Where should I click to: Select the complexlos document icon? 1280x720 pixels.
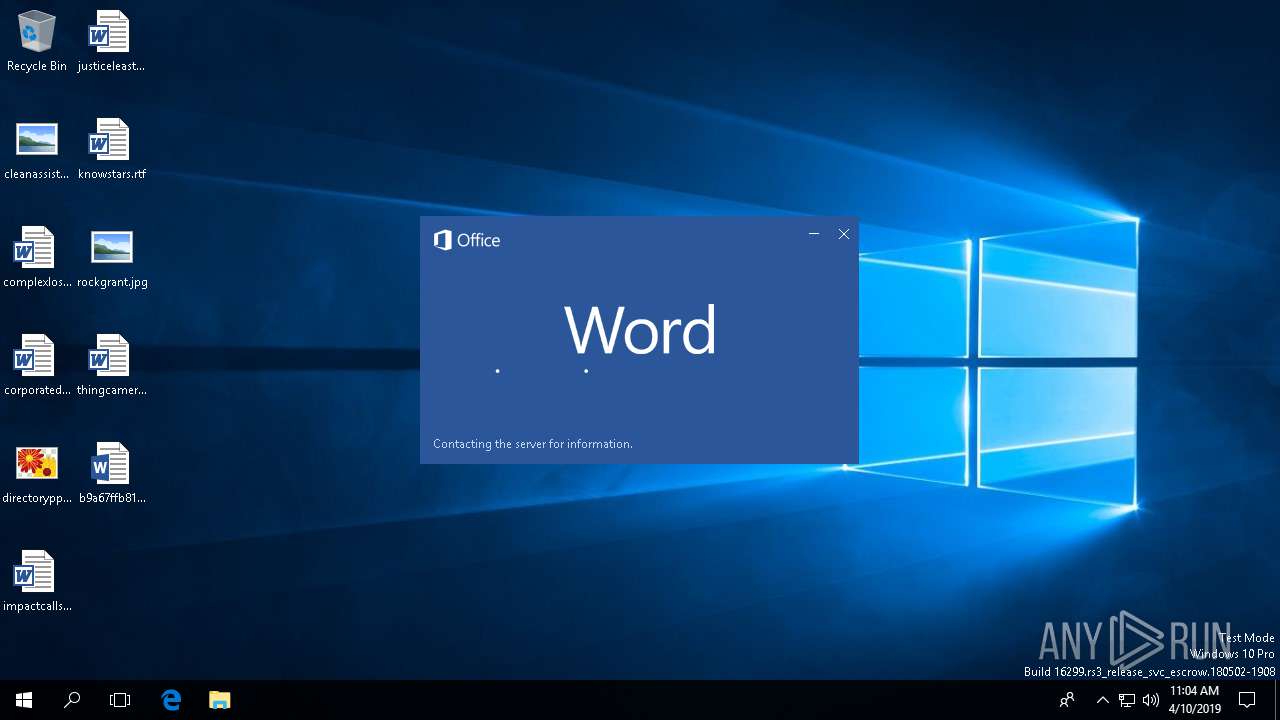(x=37, y=258)
